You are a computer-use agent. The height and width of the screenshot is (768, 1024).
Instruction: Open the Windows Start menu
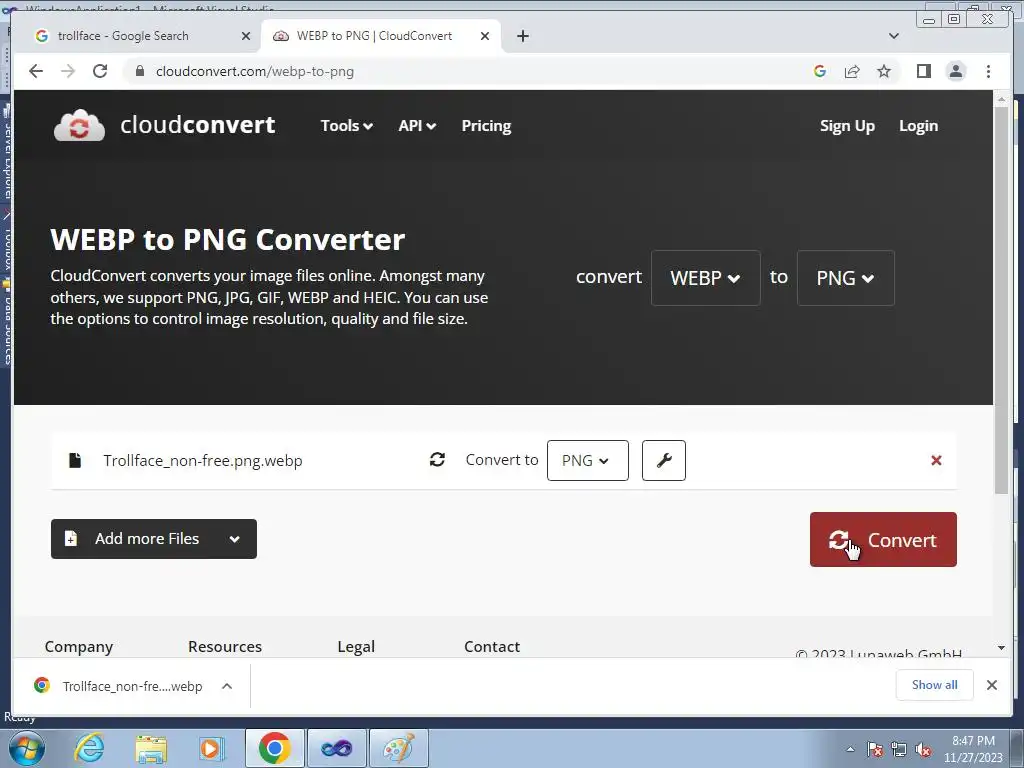[x=27, y=748]
